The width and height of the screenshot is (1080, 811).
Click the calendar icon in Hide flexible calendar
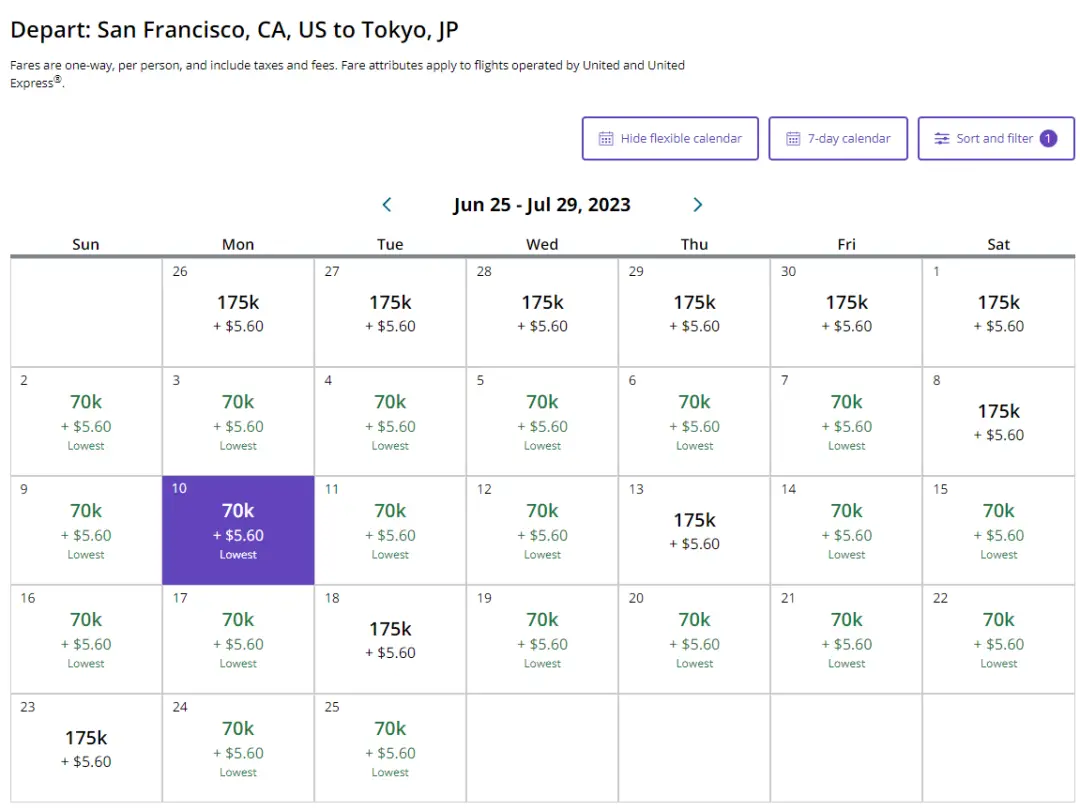(606, 138)
